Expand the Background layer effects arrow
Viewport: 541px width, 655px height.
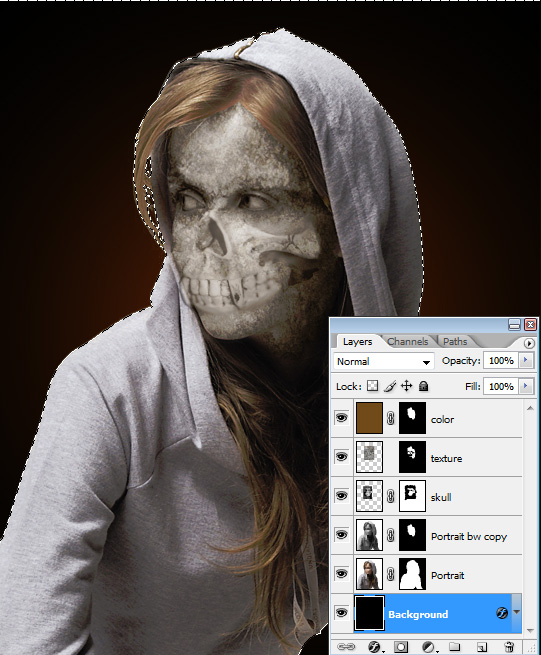pos(516,612)
